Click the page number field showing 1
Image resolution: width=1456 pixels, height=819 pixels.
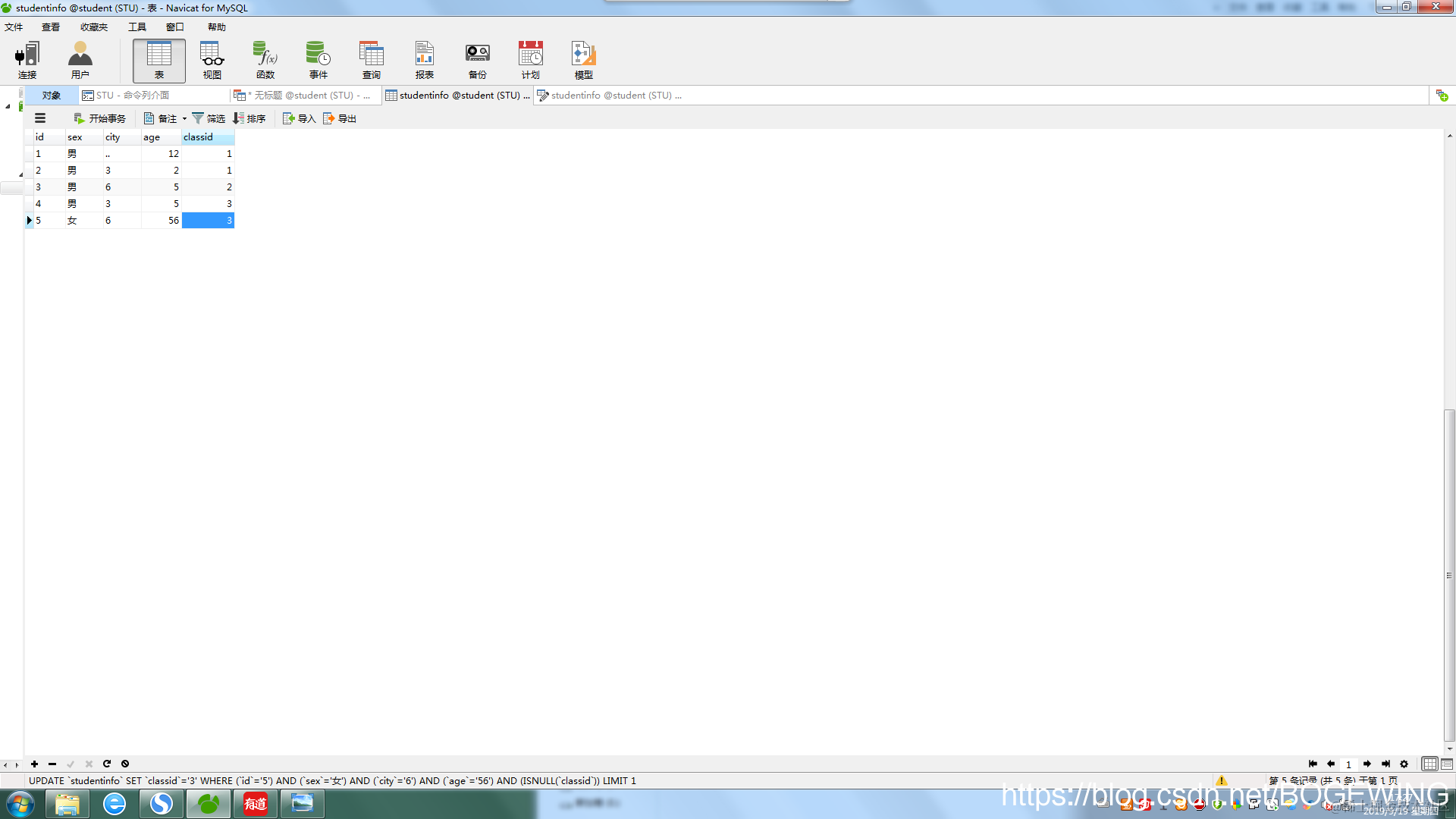tap(1348, 764)
